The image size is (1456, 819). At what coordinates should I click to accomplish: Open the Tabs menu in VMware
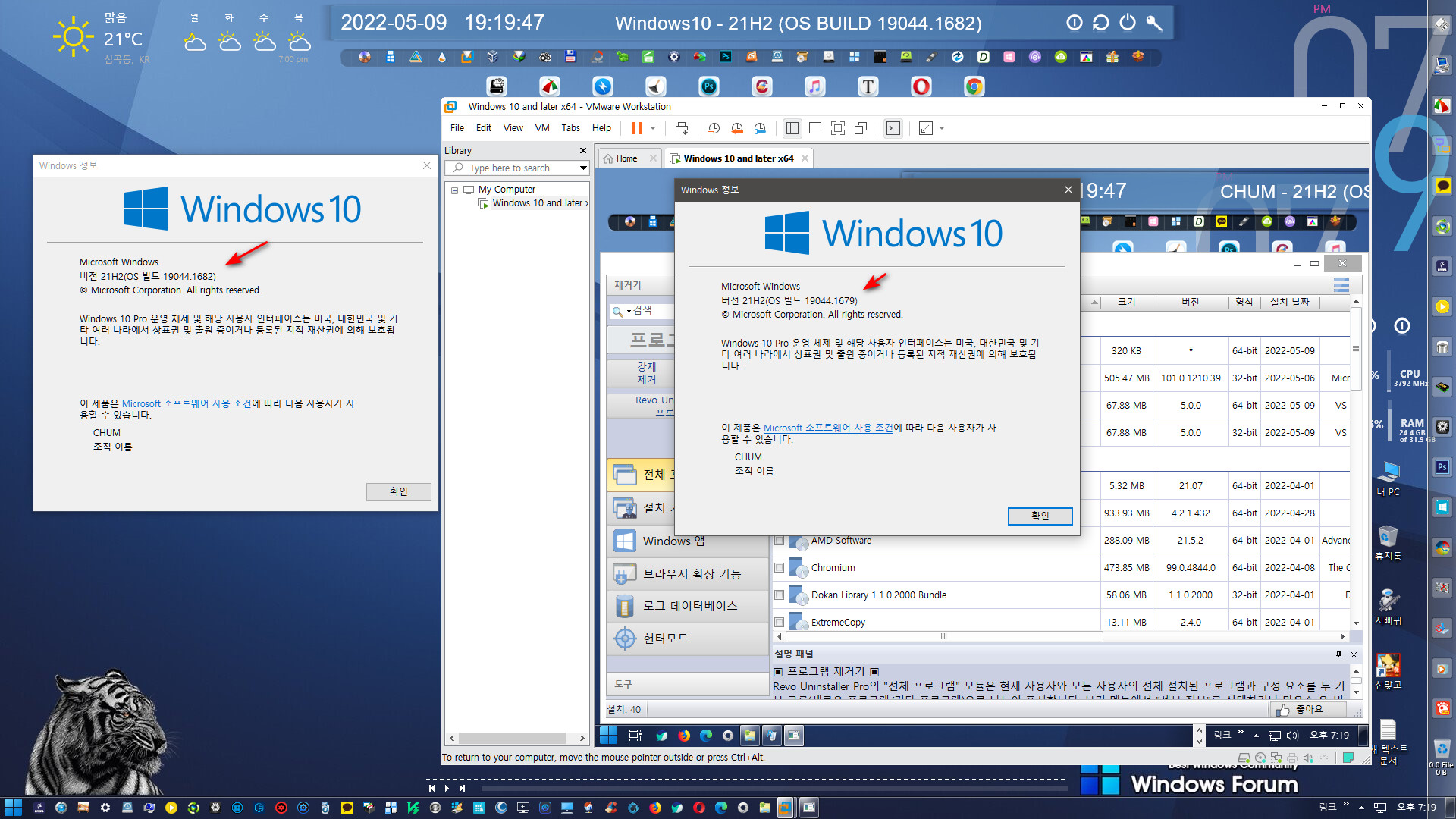click(570, 128)
